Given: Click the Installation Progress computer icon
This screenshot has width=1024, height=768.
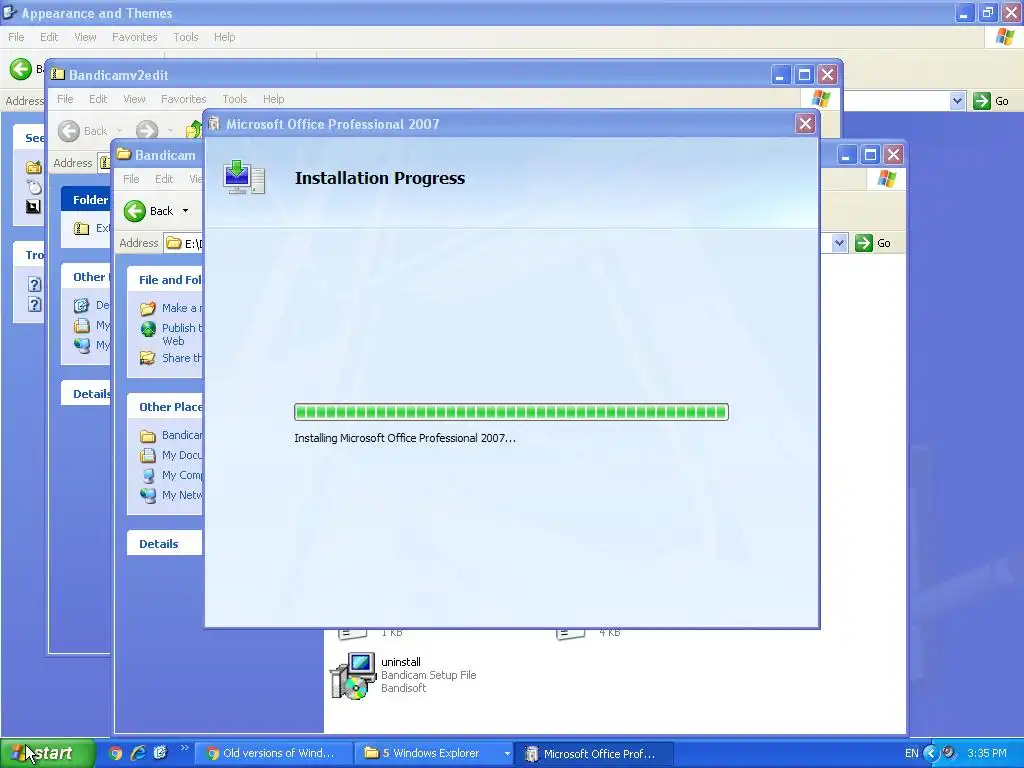Looking at the screenshot, I should coord(244,178).
